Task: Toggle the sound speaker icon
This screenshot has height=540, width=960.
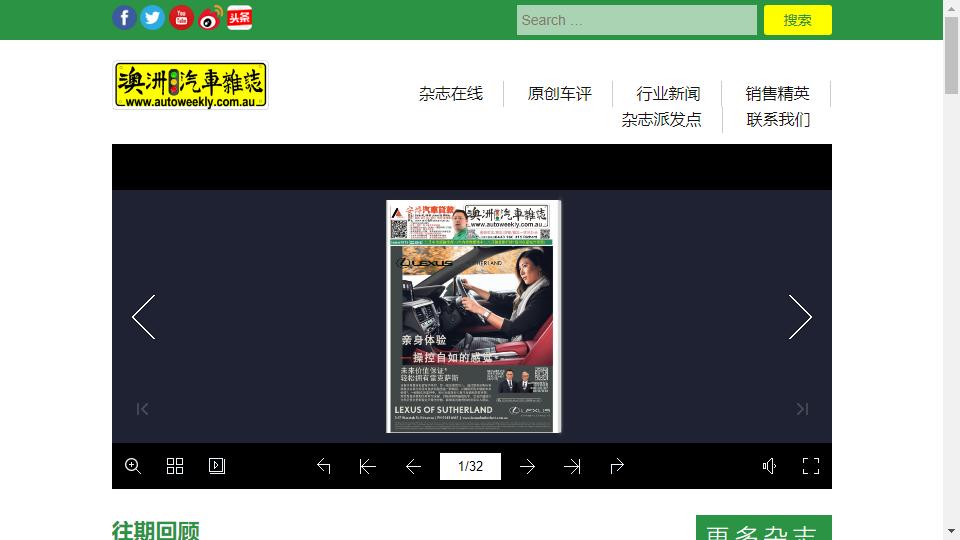Action: 769,467
